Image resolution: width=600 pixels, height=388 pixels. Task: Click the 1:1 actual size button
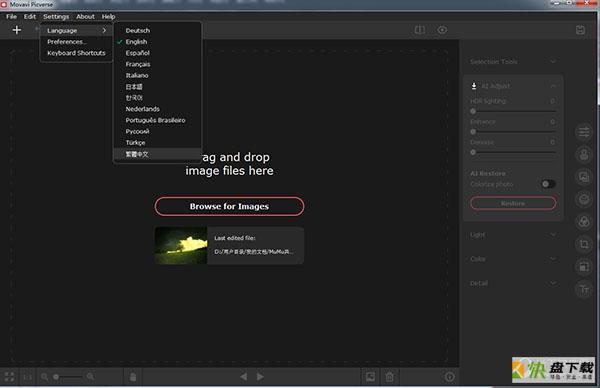28,377
